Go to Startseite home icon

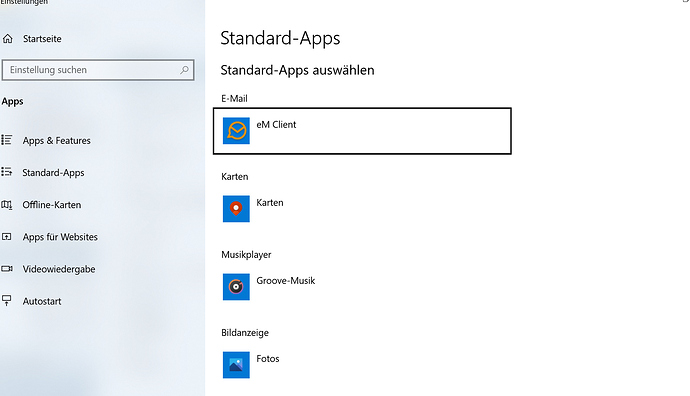point(8,39)
